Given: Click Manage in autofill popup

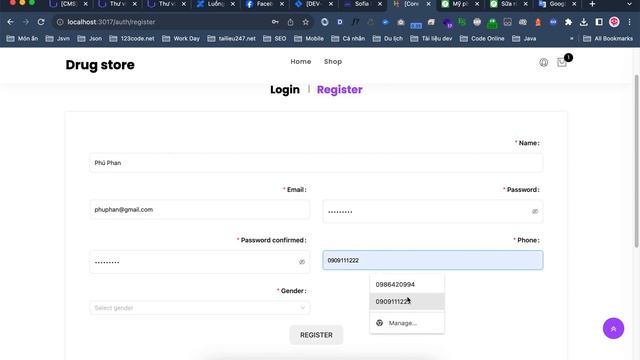Looking at the screenshot, I should click(402, 323).
